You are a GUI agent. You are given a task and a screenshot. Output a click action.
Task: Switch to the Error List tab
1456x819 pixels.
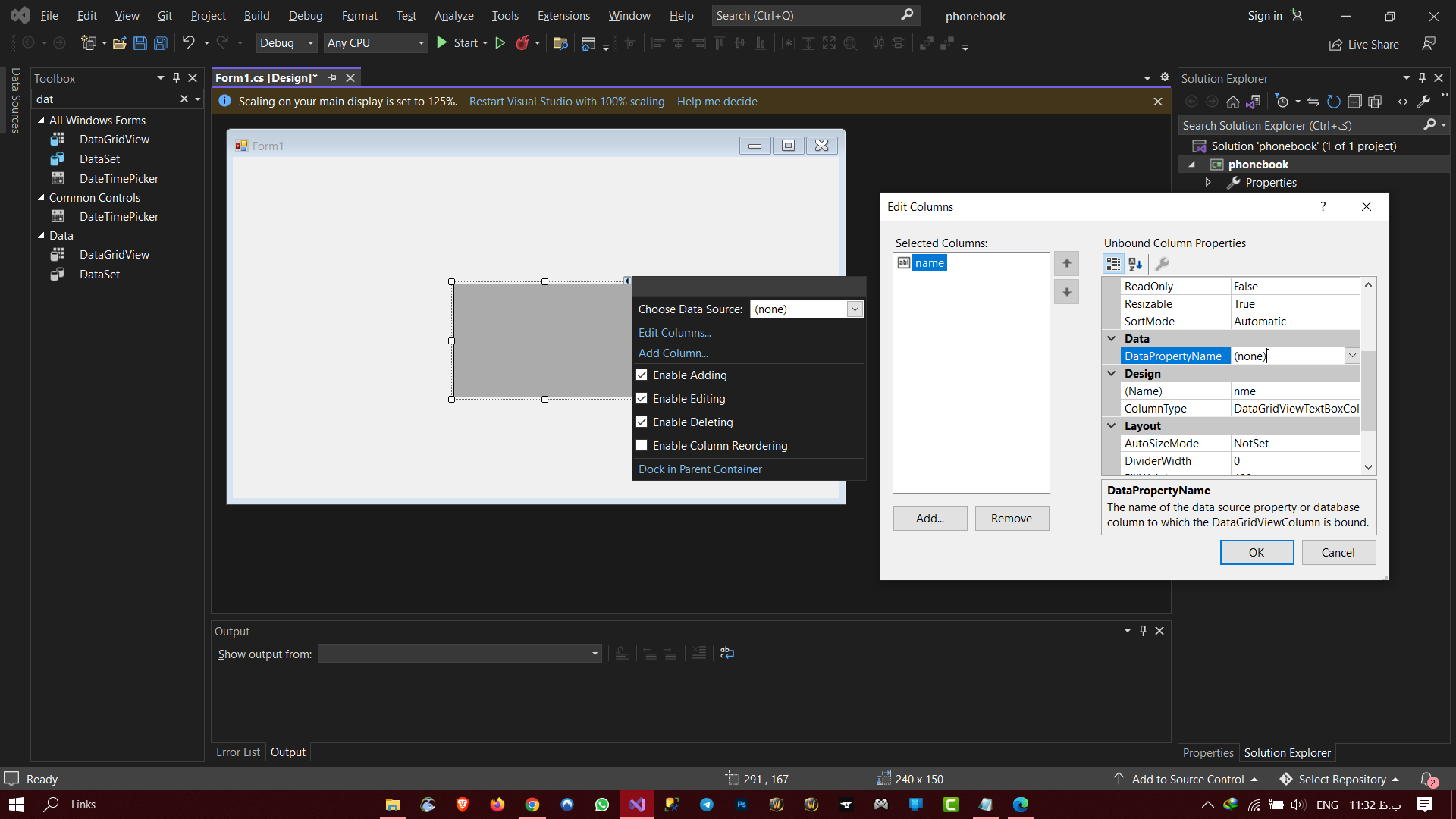[x=237, y=752]
